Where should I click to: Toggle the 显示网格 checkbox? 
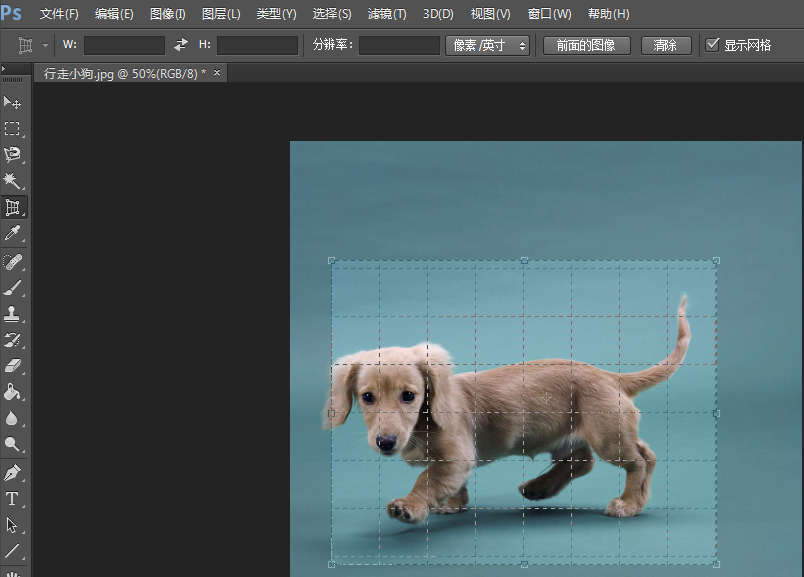[714, 44]
